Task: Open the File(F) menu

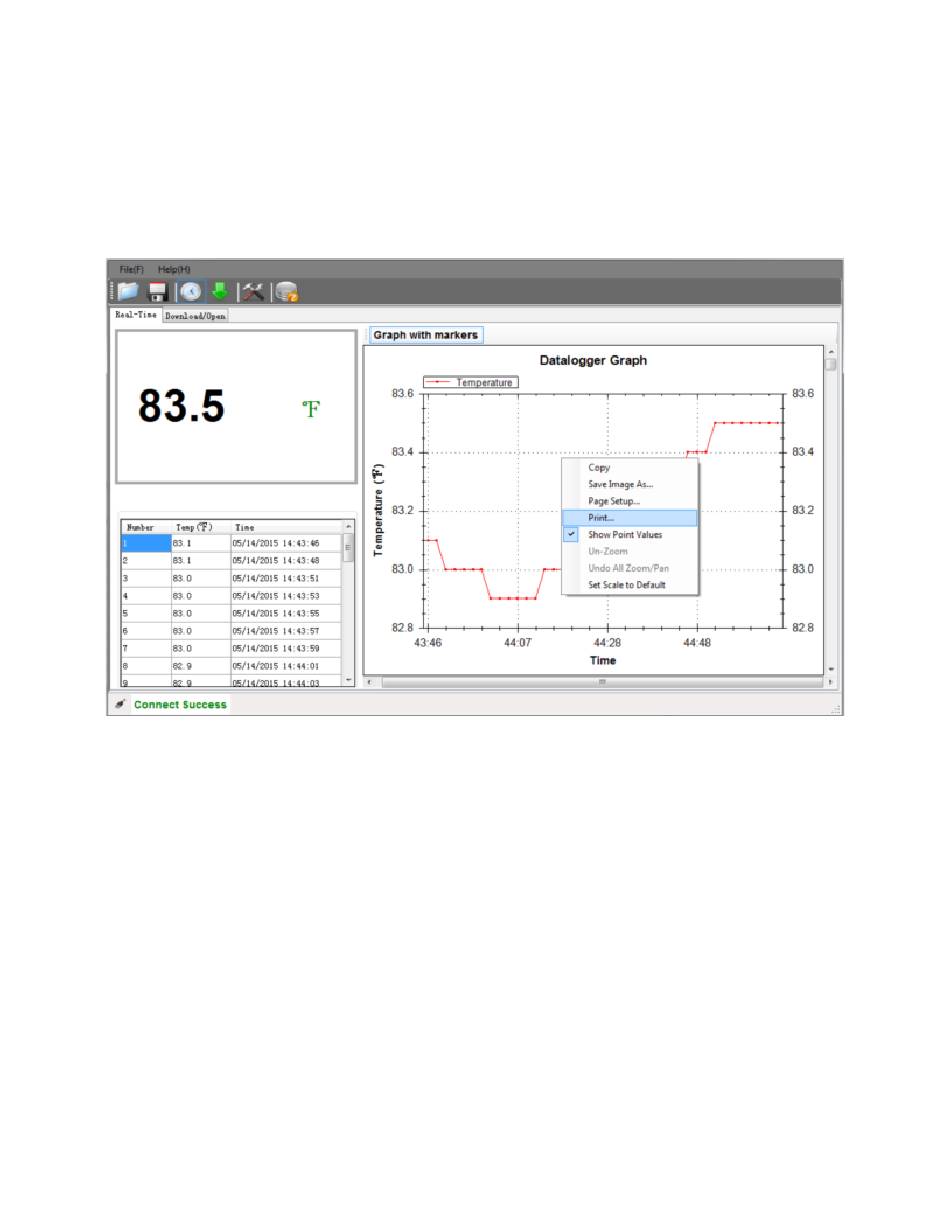Action: point(132,269)
